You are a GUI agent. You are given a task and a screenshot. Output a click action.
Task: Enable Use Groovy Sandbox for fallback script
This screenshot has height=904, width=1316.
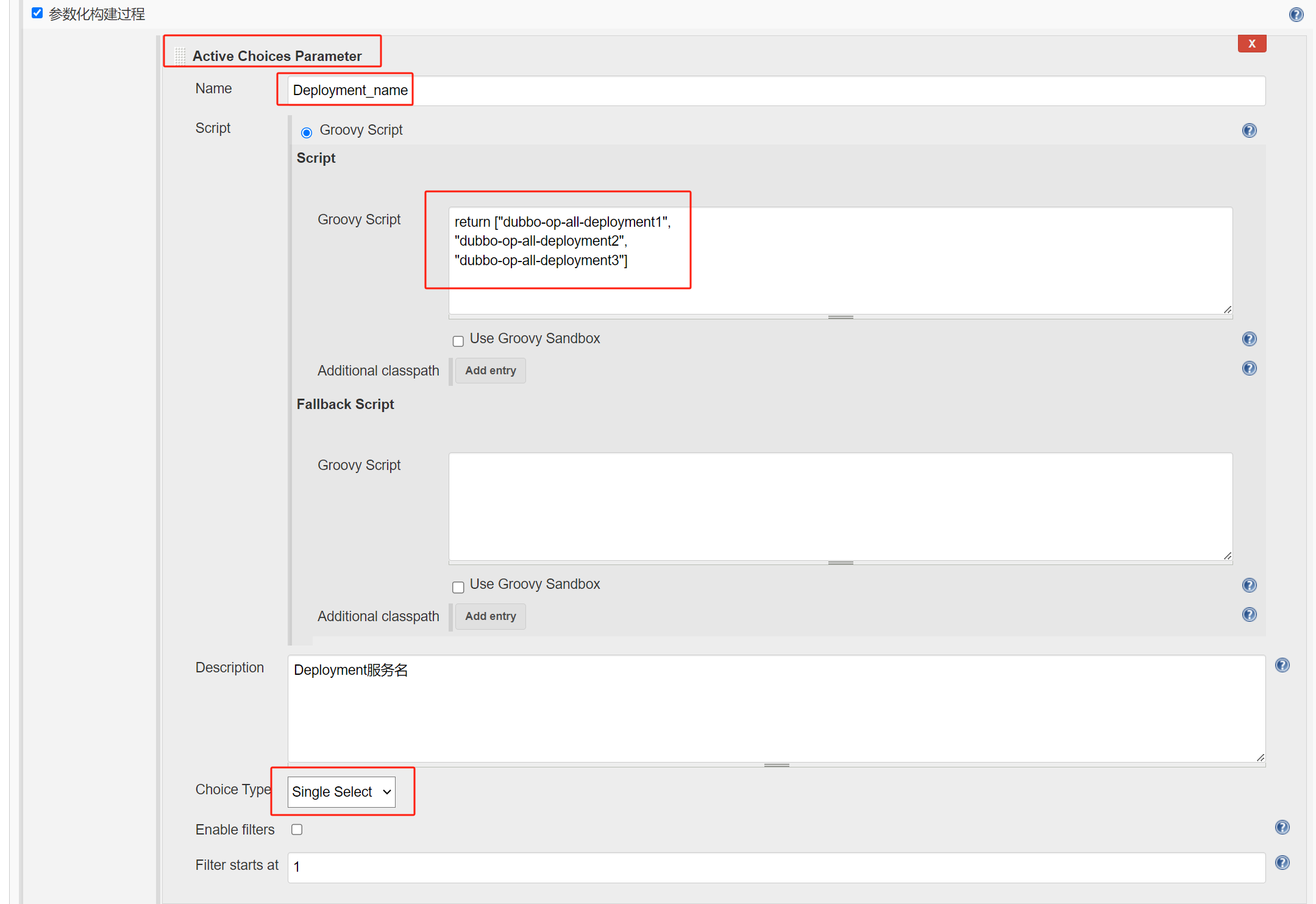point(458,586)
